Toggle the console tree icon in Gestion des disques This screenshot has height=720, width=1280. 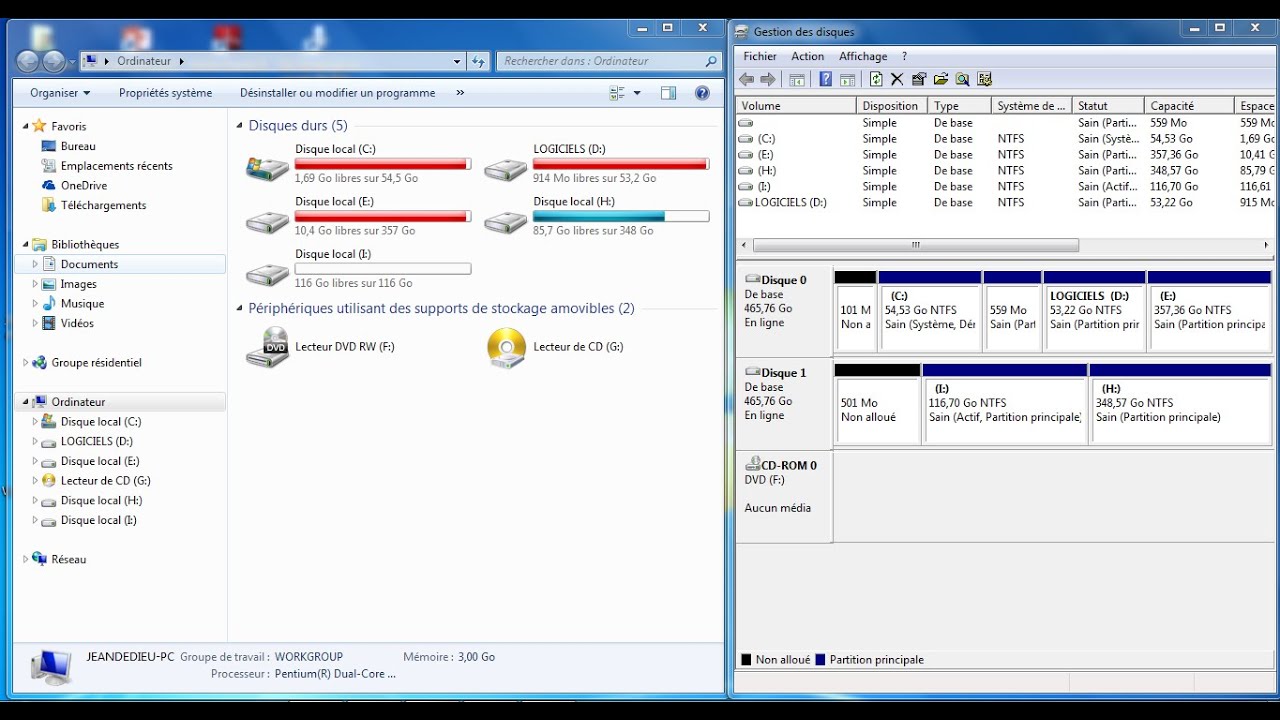coord(797,79)
